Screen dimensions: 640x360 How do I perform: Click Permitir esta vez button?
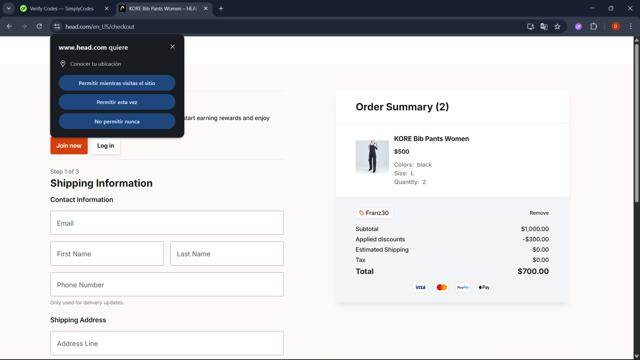(x=117, y=102)
